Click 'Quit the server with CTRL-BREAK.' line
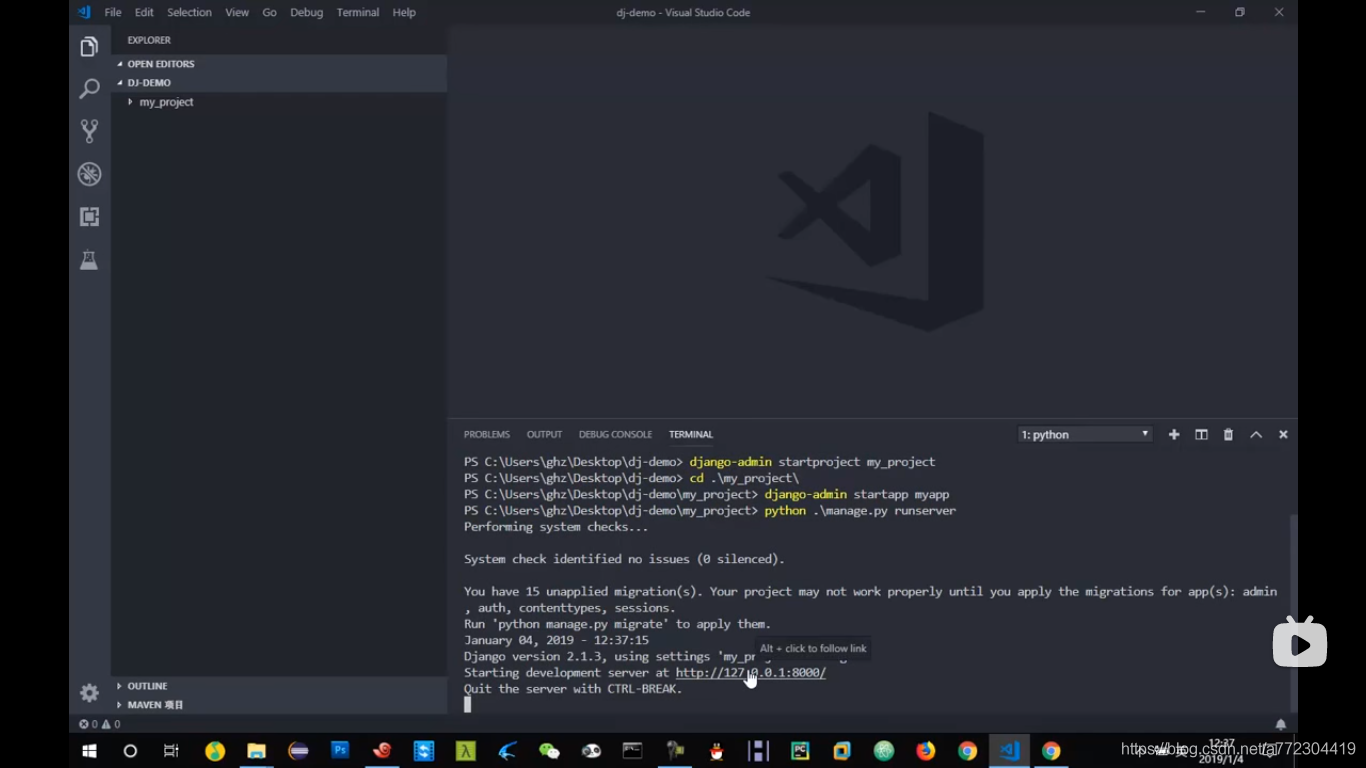The width and height of the screenshot is (1366, 768). [573, 689]
